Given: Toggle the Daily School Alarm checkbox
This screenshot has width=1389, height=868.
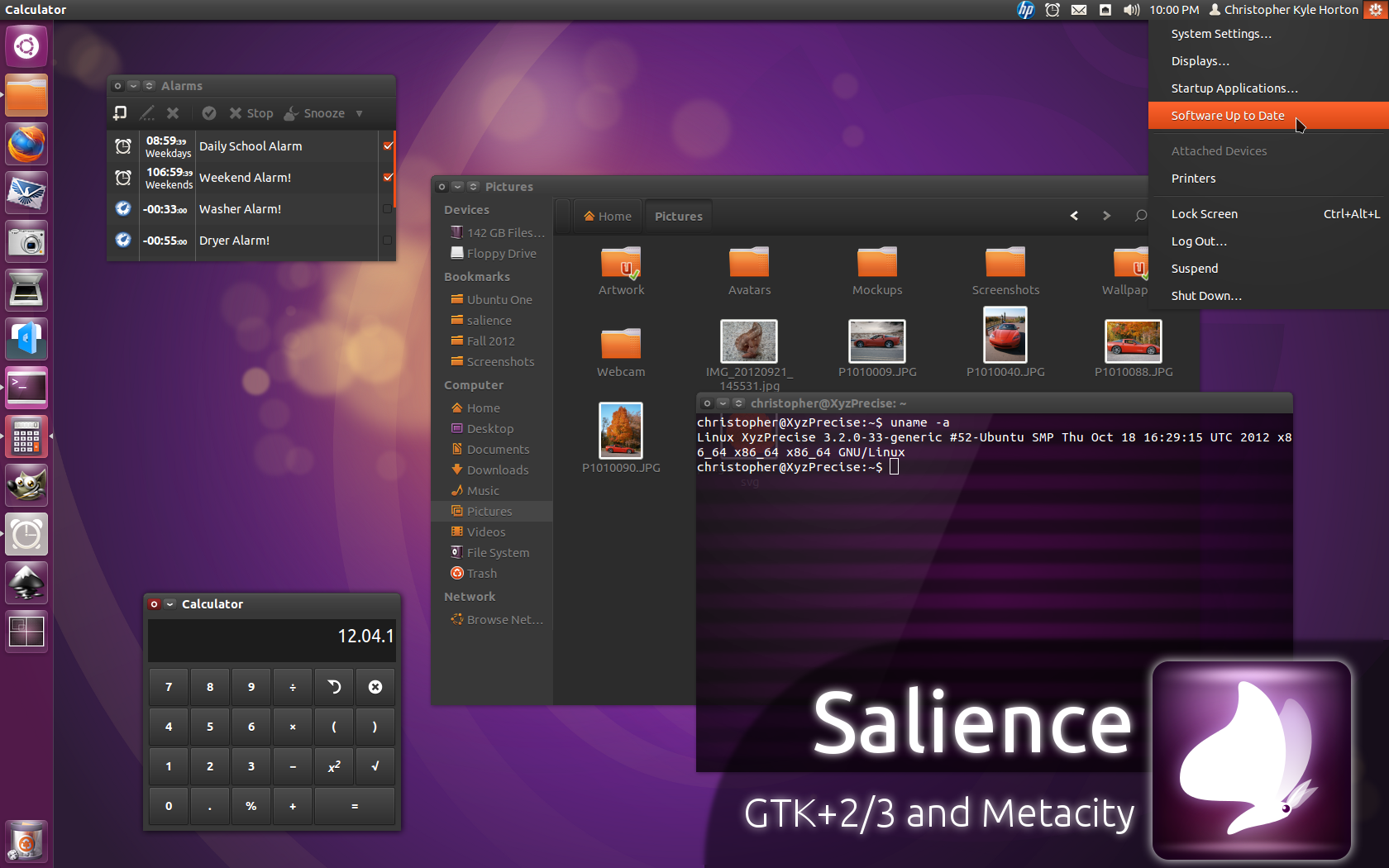Looking at the screenshot, I should [388, 145].
